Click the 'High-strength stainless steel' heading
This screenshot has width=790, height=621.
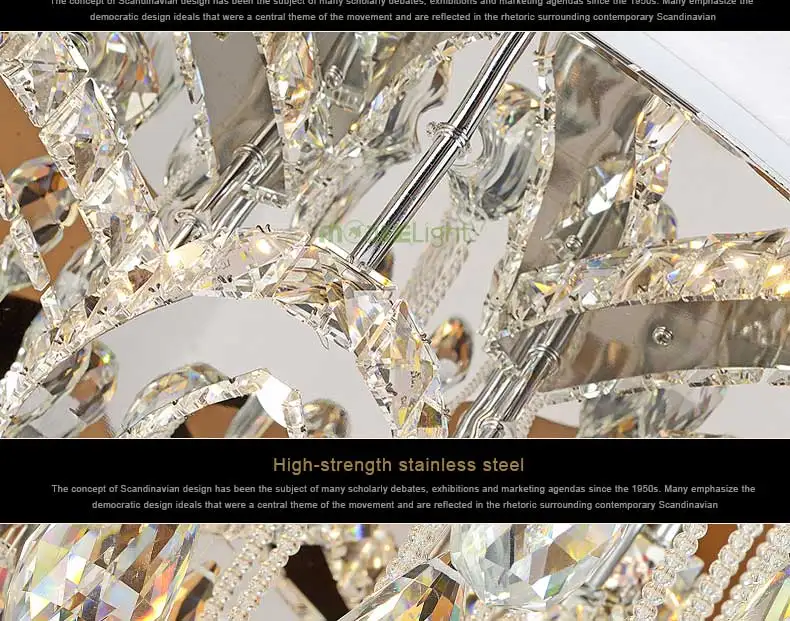pyautogui.click(x=399, y=465)
